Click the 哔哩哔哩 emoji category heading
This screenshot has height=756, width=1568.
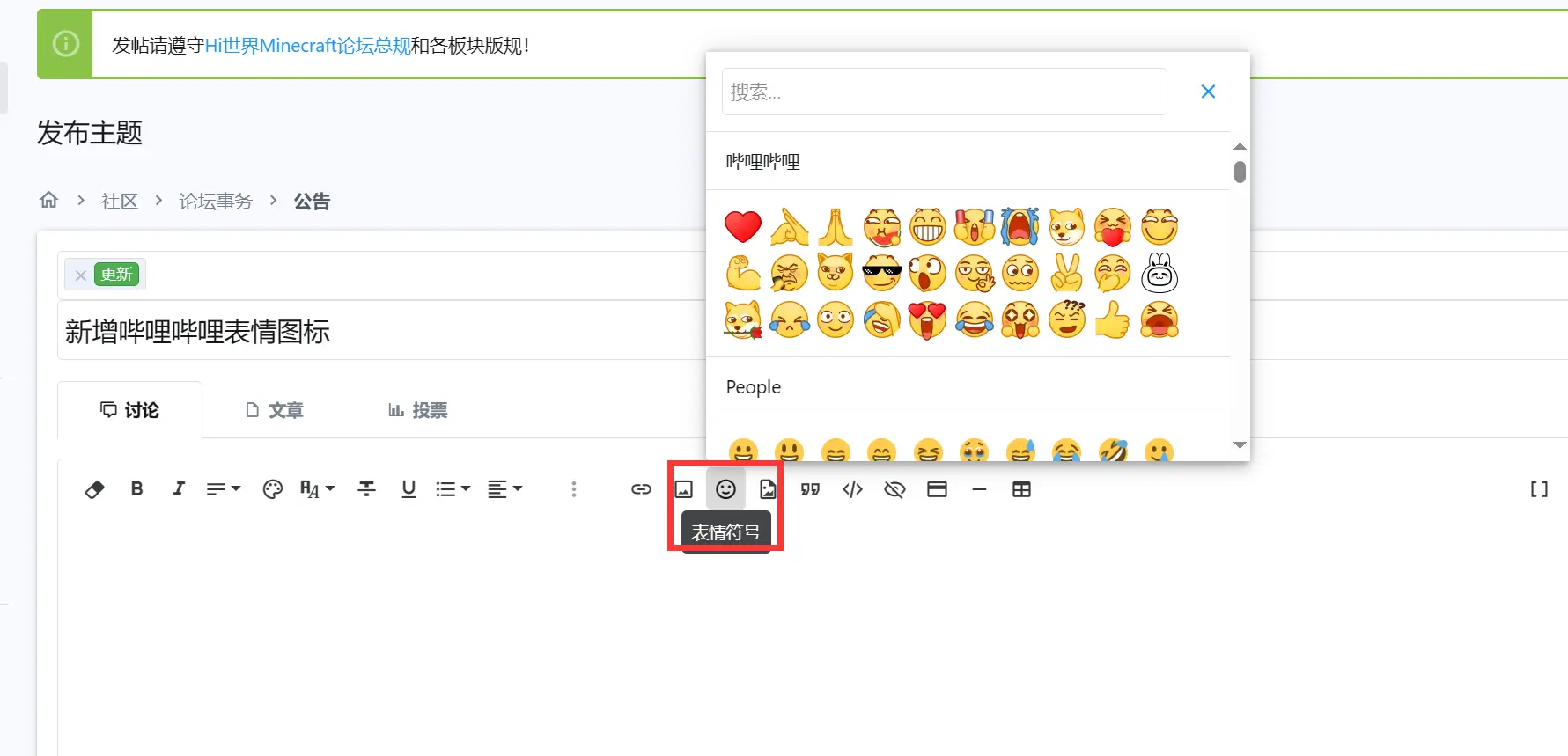763,162
